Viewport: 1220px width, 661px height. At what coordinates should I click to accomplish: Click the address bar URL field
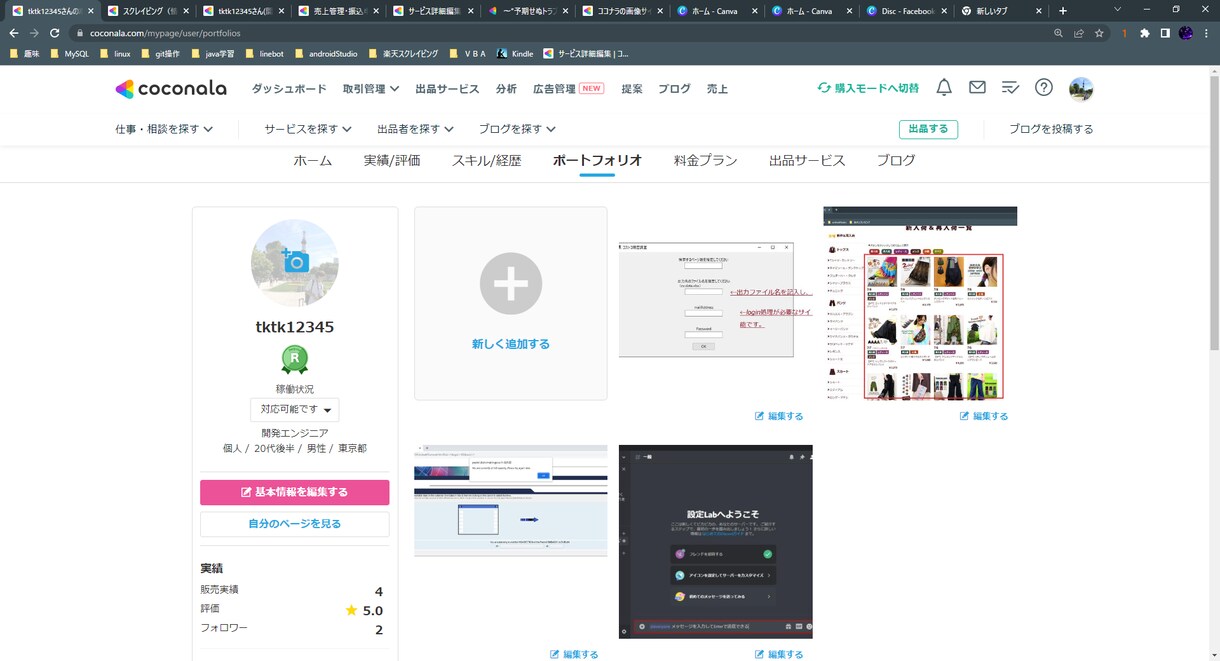tap(560, 33)
